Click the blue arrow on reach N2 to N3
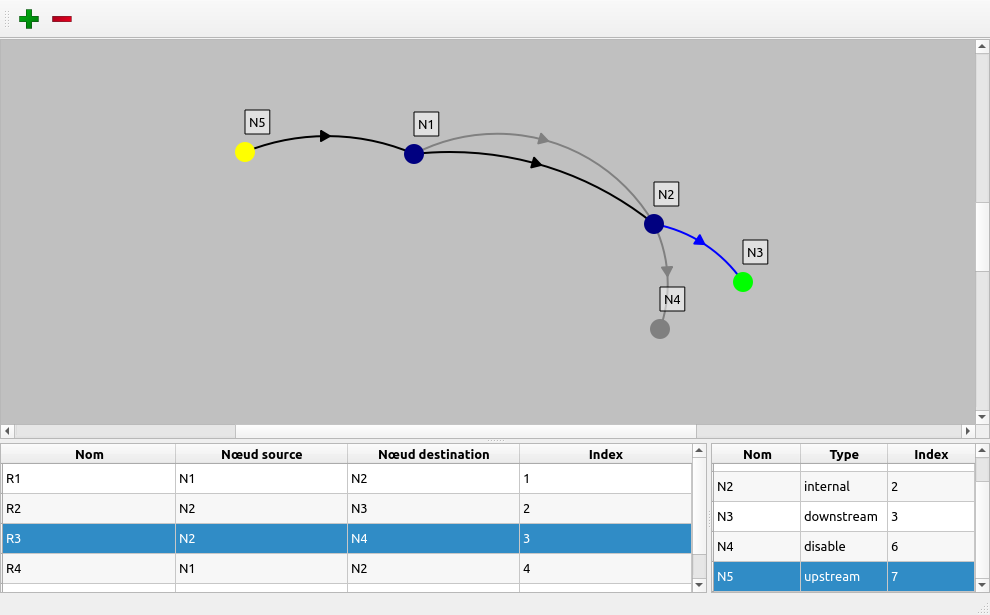 point(700,240)
